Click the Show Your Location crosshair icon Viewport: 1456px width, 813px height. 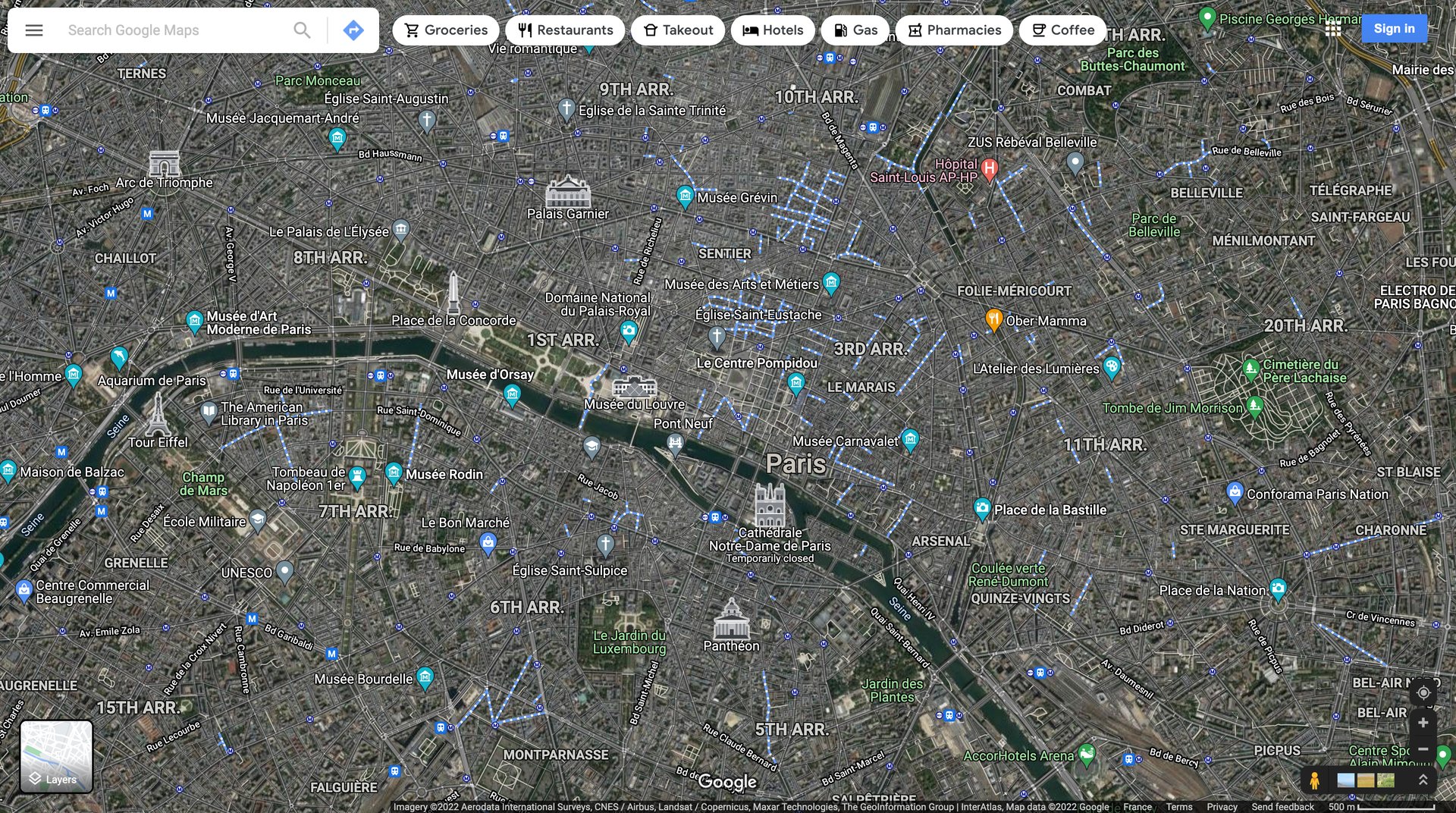tap(1423, 692)
